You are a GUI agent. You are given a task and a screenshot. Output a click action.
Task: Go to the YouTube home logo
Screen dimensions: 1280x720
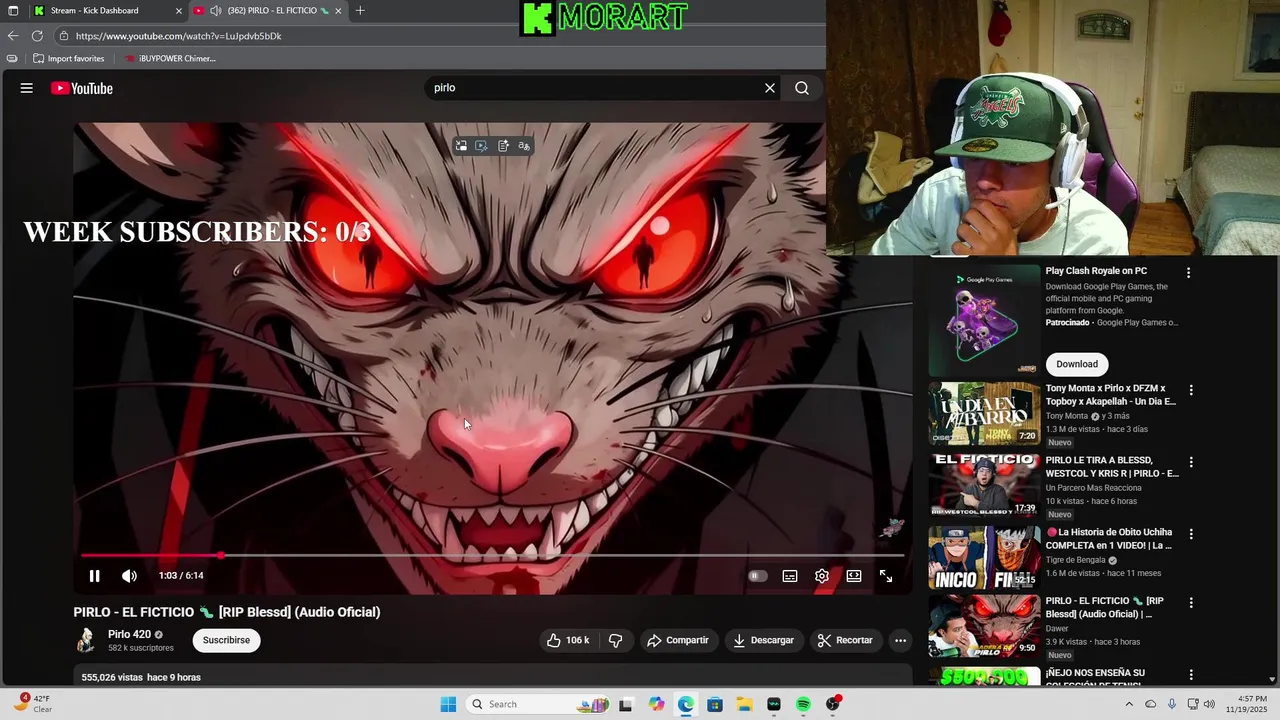[x=82, y=88]
